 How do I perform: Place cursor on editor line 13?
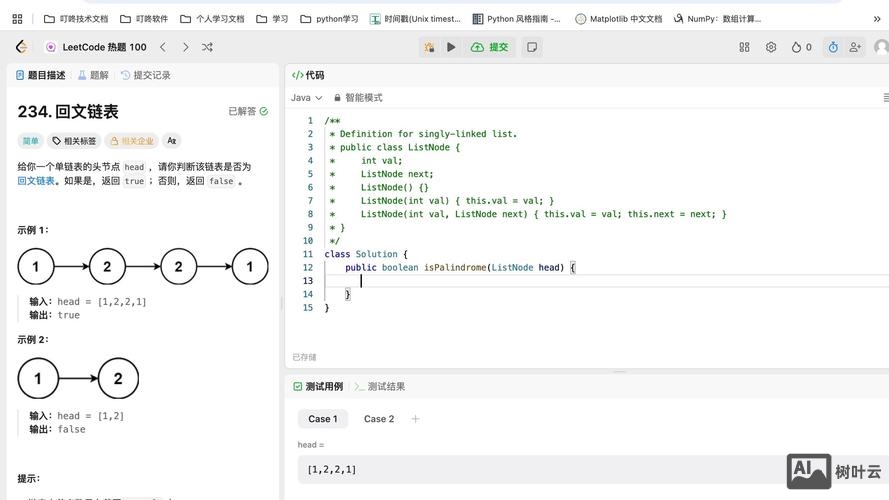607,281
